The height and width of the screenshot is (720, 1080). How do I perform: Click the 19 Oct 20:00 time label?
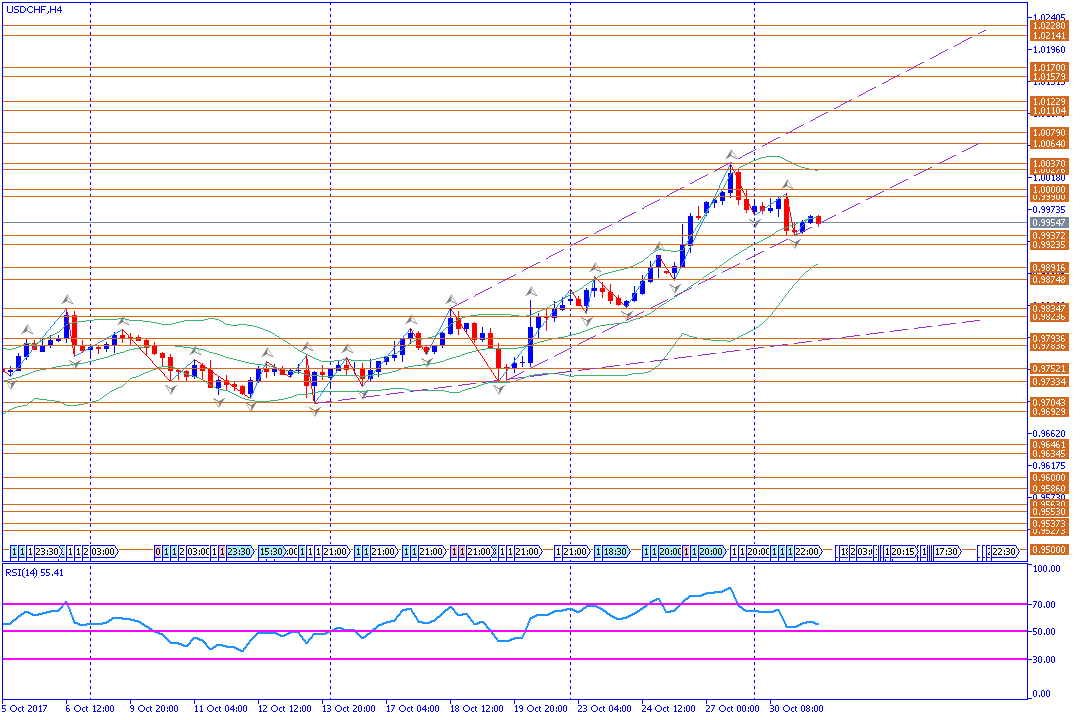pos(541,708)
